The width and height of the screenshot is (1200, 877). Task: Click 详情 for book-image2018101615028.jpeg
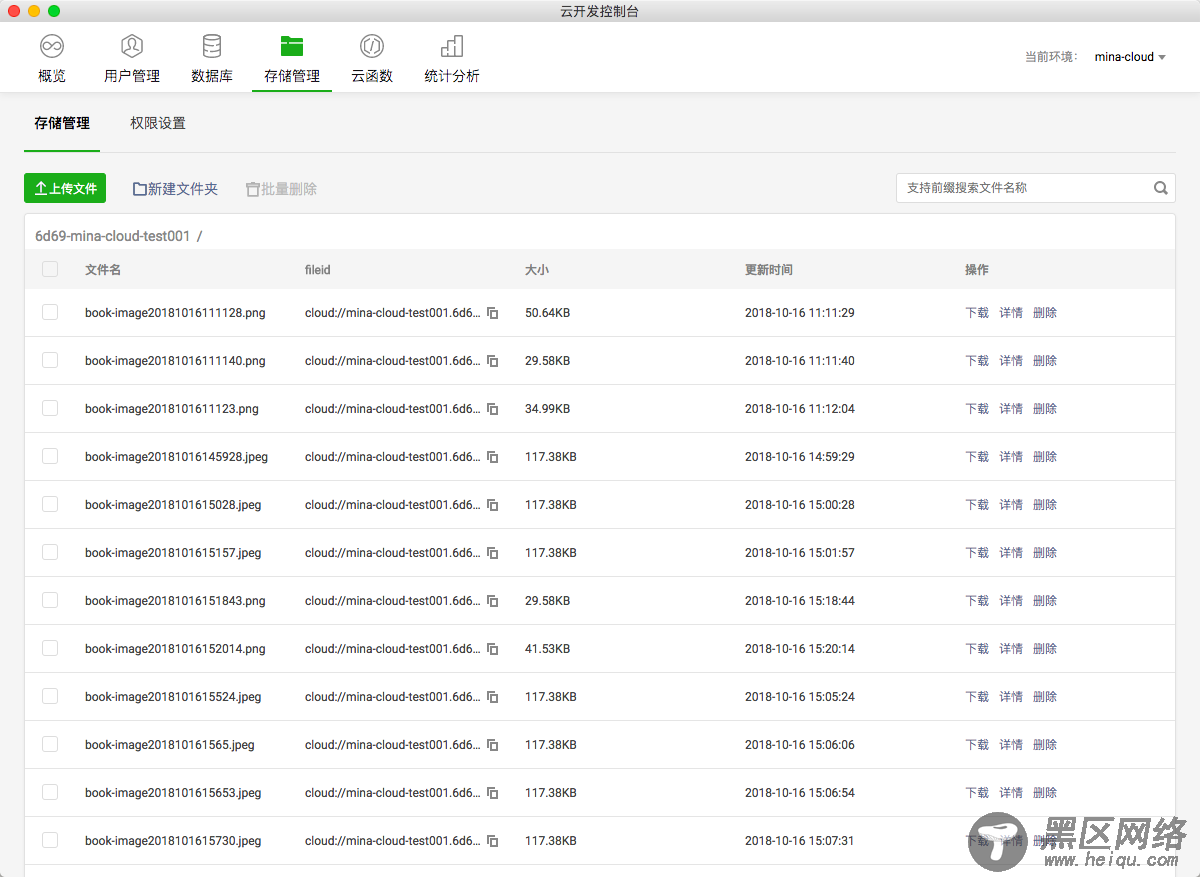click(1011, 505)
